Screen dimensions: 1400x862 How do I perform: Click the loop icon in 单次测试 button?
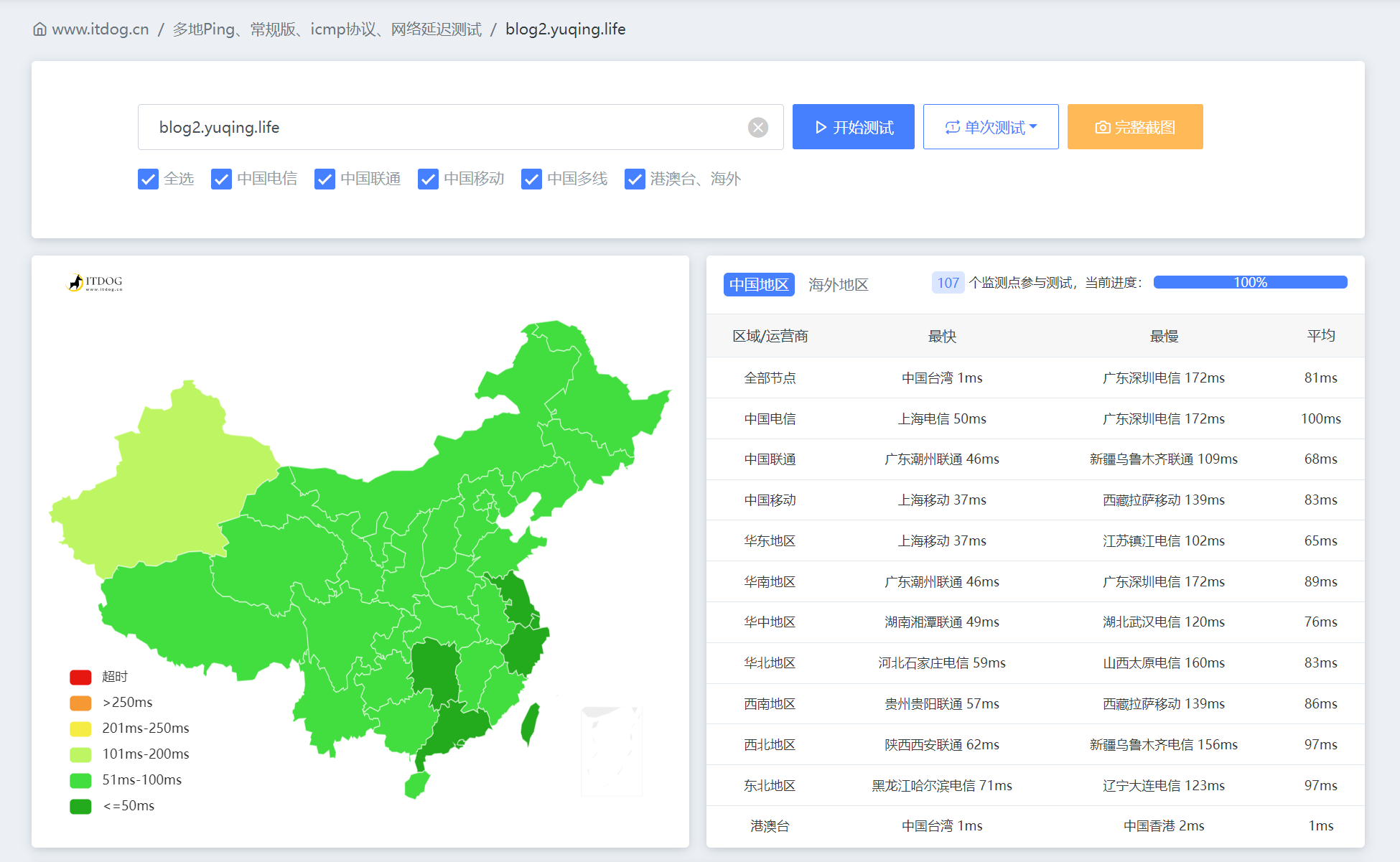(x=952, y=127)
